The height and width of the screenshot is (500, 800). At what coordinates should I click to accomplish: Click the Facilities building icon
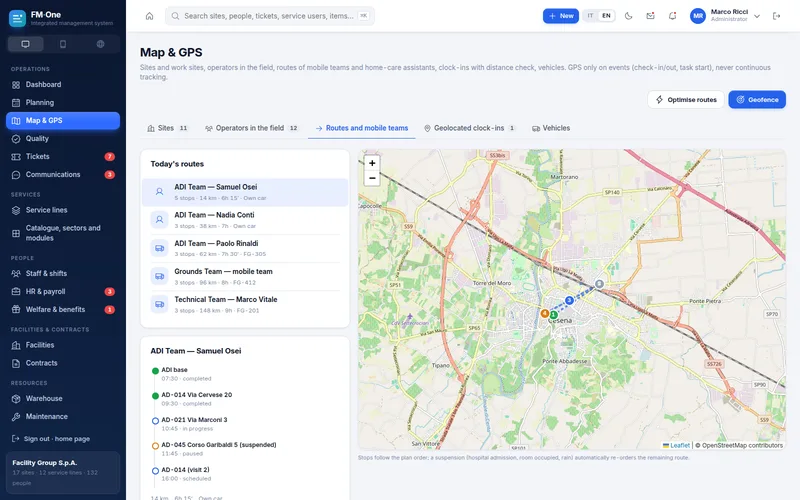(x=16, y=345)
